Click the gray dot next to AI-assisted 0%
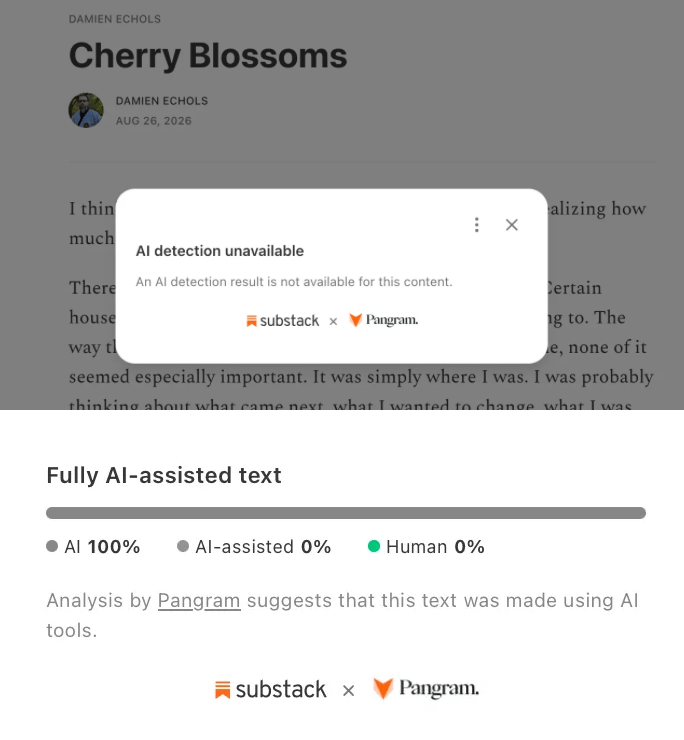 [183, 547]
